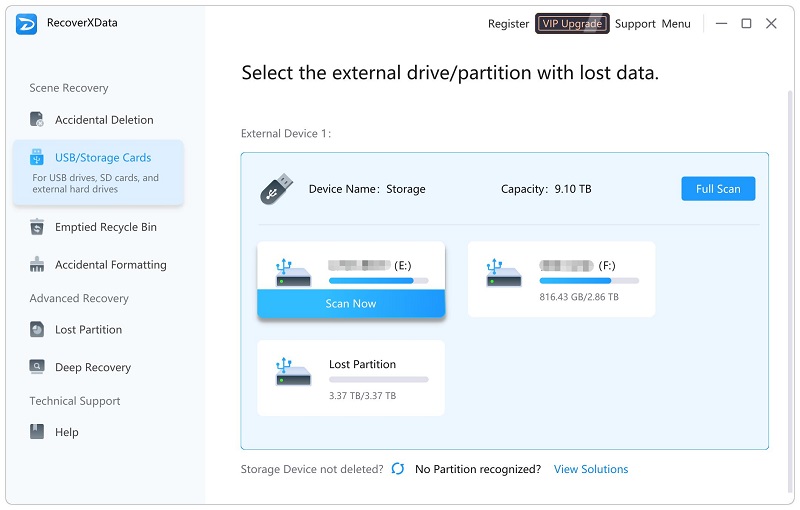The height and width of the screenshot is (510, 800).
Task: Click the Help book icon
Action: [x=37, y=433]
